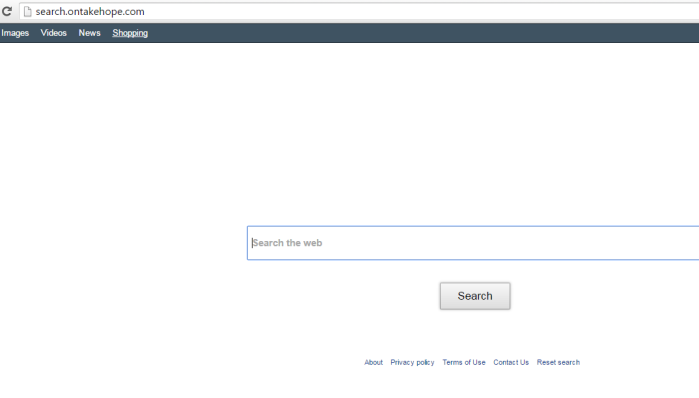This screenshot has width=699, height=398.
Task: Click the Search button
Action: tap(475, 296)
